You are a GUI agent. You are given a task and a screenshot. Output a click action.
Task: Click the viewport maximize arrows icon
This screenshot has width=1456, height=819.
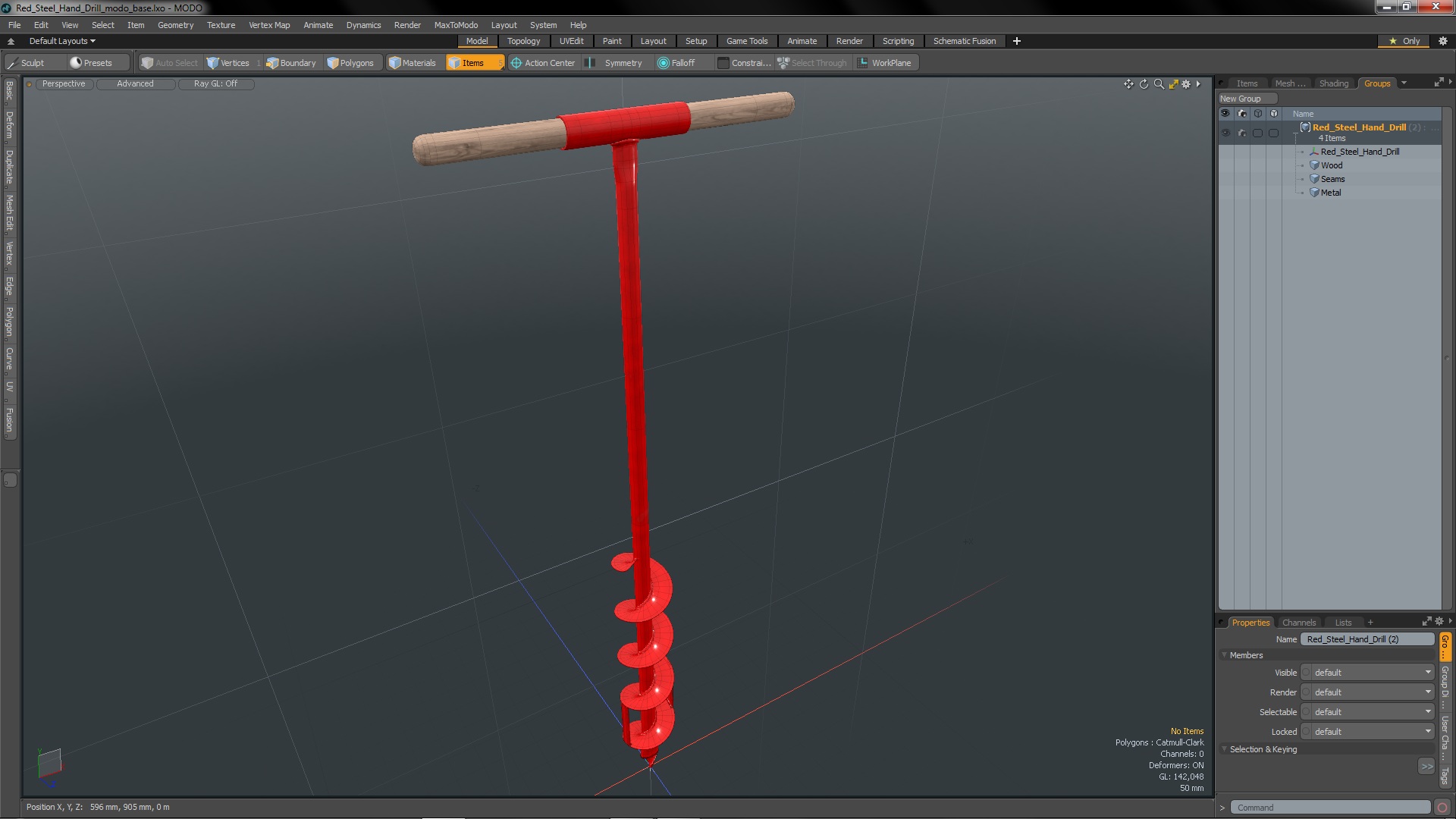pyautogui.click(x=1173, y=84)
